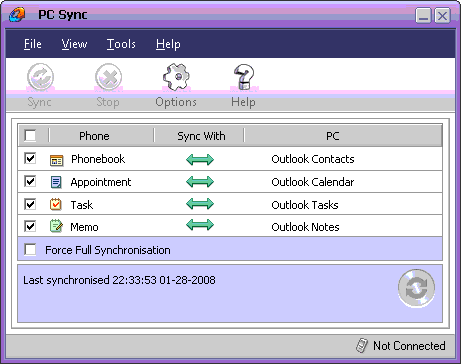
Task: Uncheck the Appointment checkbox
Action: click(x=30, y=181)
